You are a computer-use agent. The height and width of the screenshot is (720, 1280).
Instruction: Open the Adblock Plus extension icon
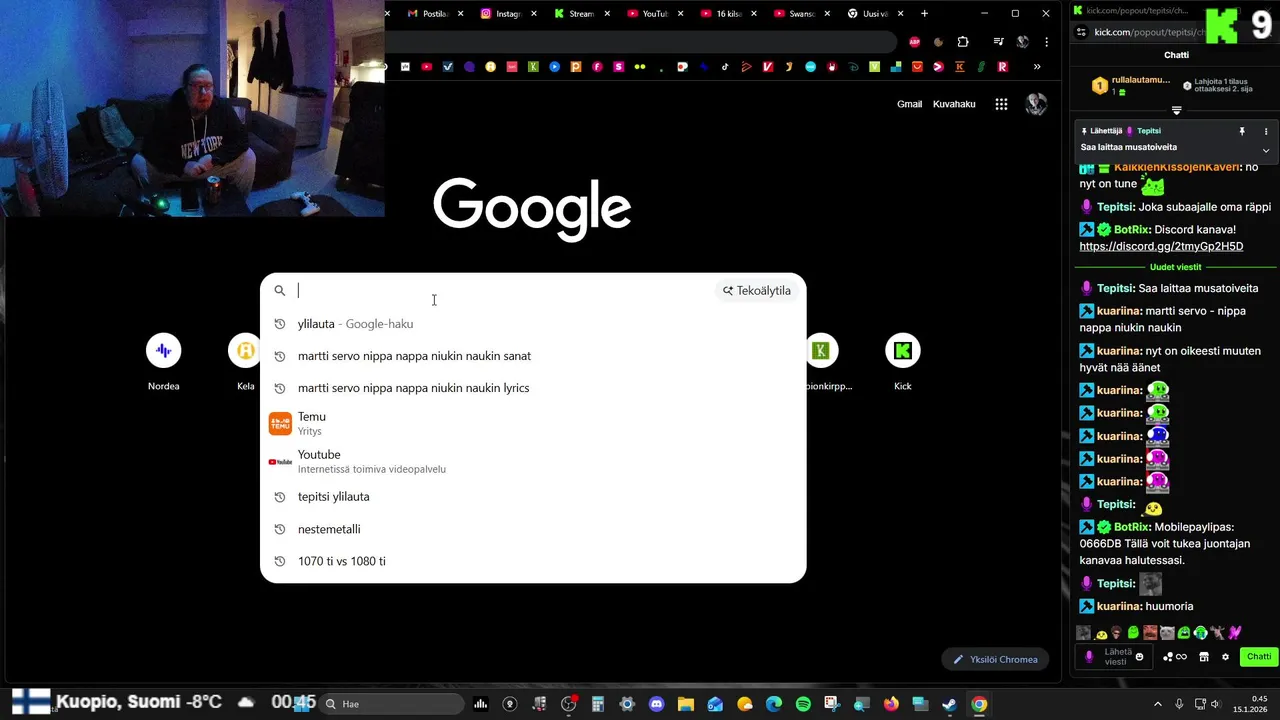click(914, 42)
